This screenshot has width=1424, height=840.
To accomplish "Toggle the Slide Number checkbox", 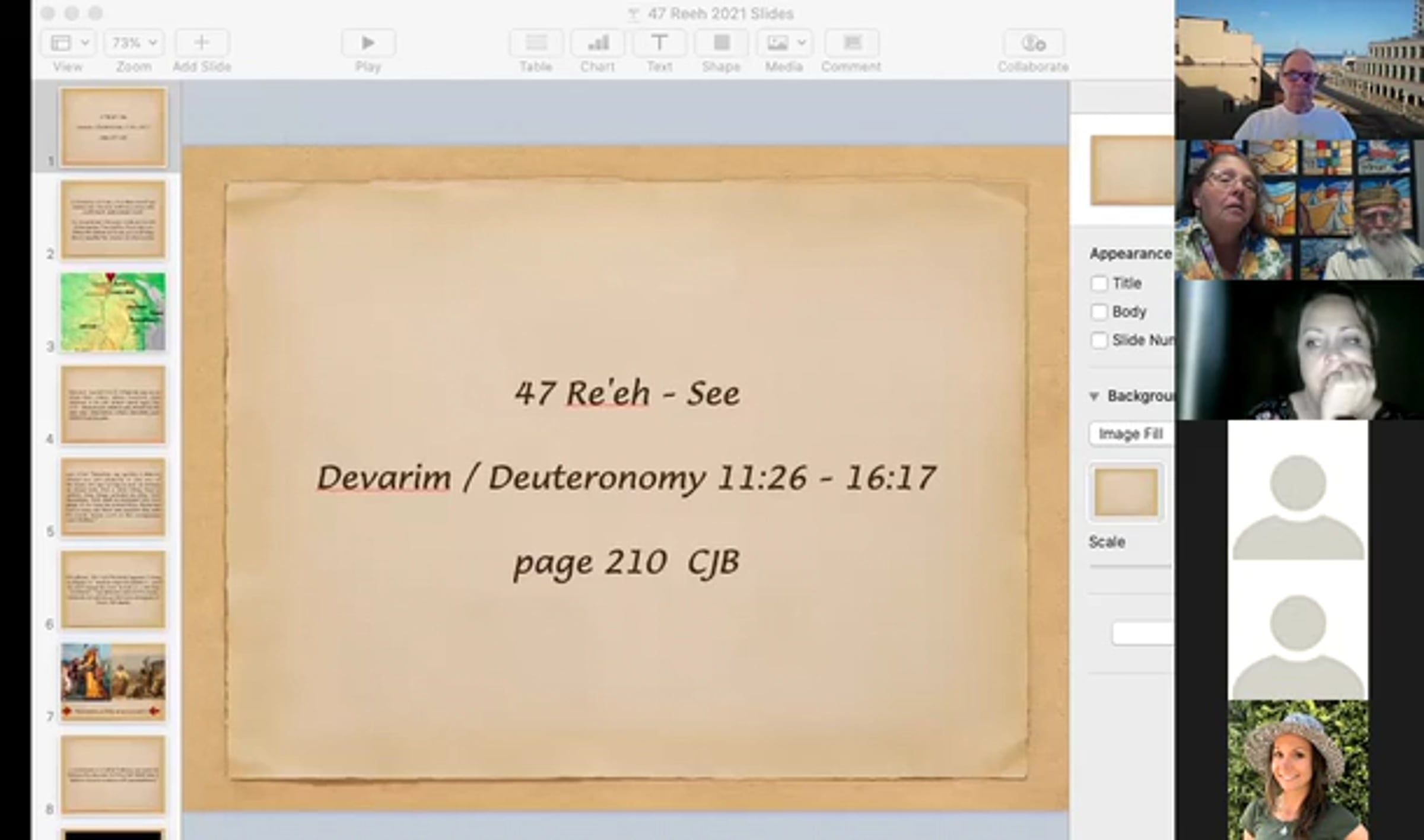I will [1099, 341].
